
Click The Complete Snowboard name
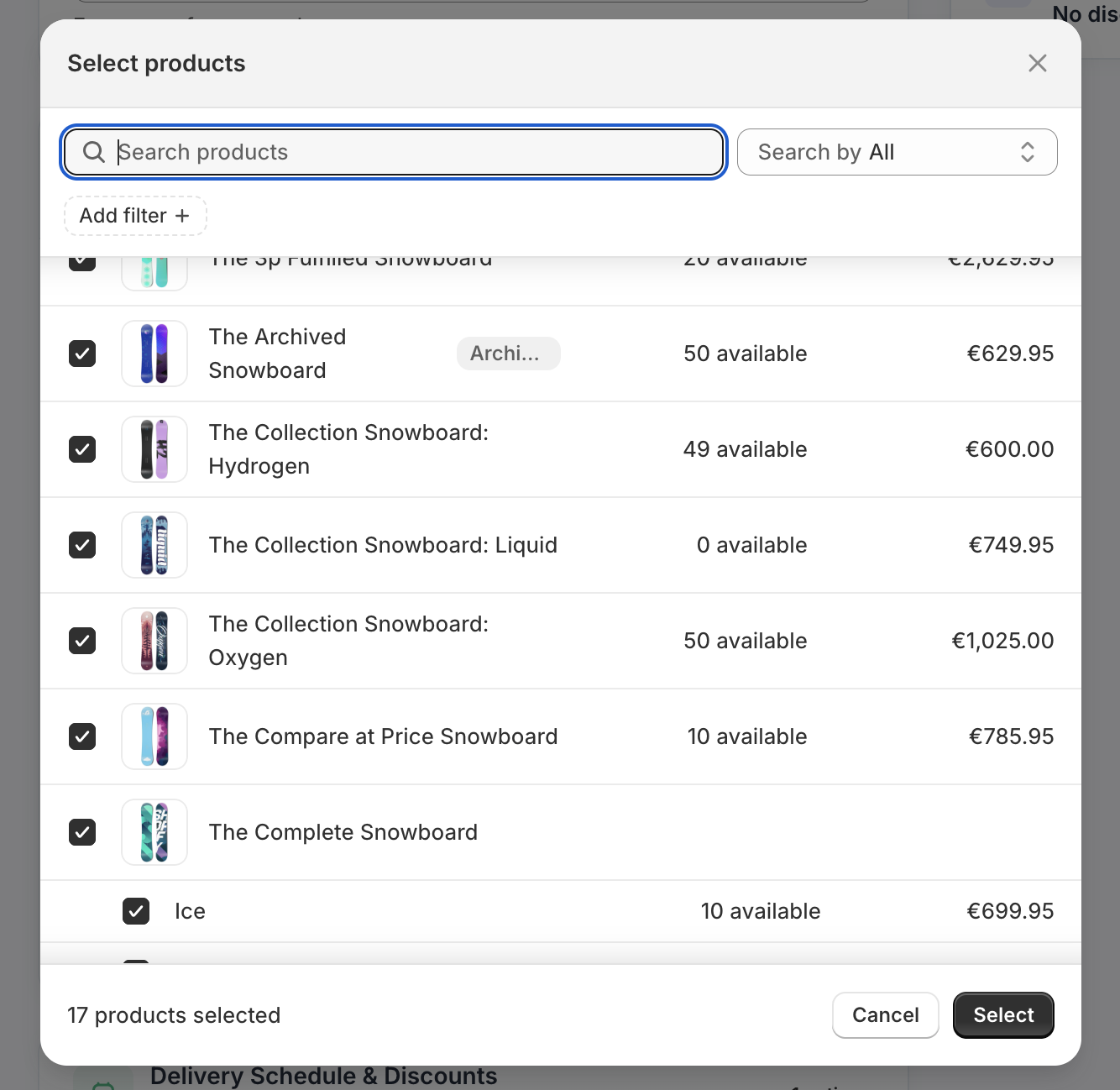click(343, 832)
